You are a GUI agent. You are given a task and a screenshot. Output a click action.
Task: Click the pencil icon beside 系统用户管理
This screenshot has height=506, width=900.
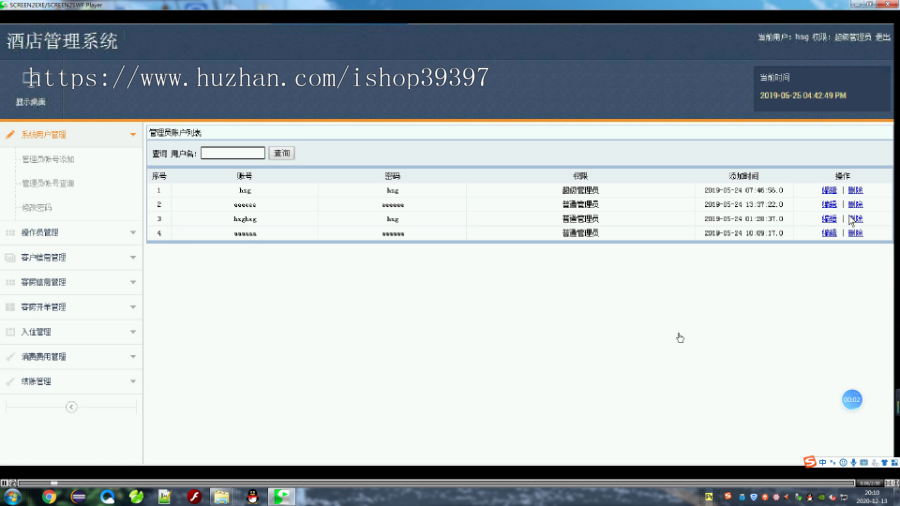pos(10,134)
